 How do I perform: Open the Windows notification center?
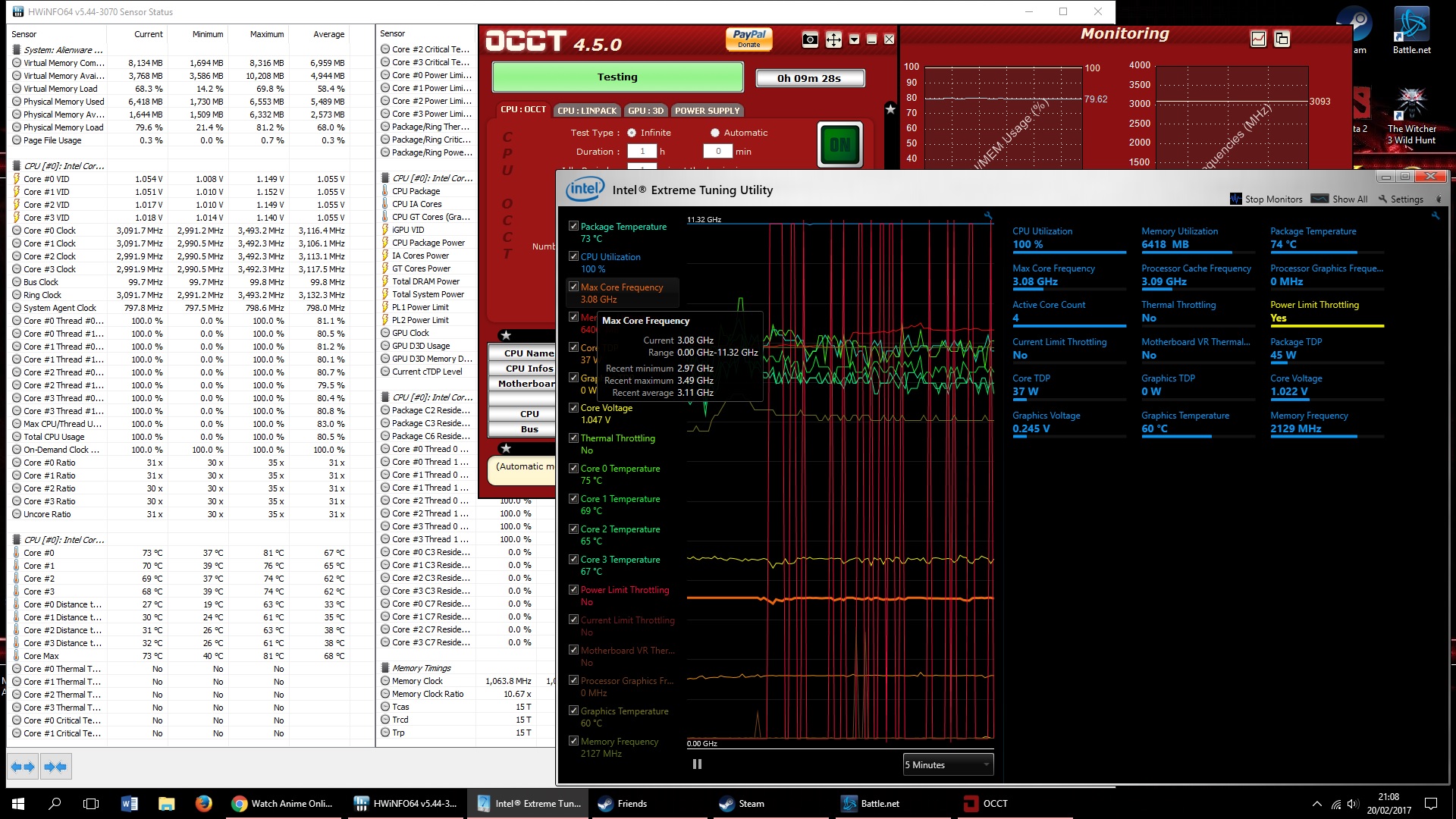[x=1431, y=804]
